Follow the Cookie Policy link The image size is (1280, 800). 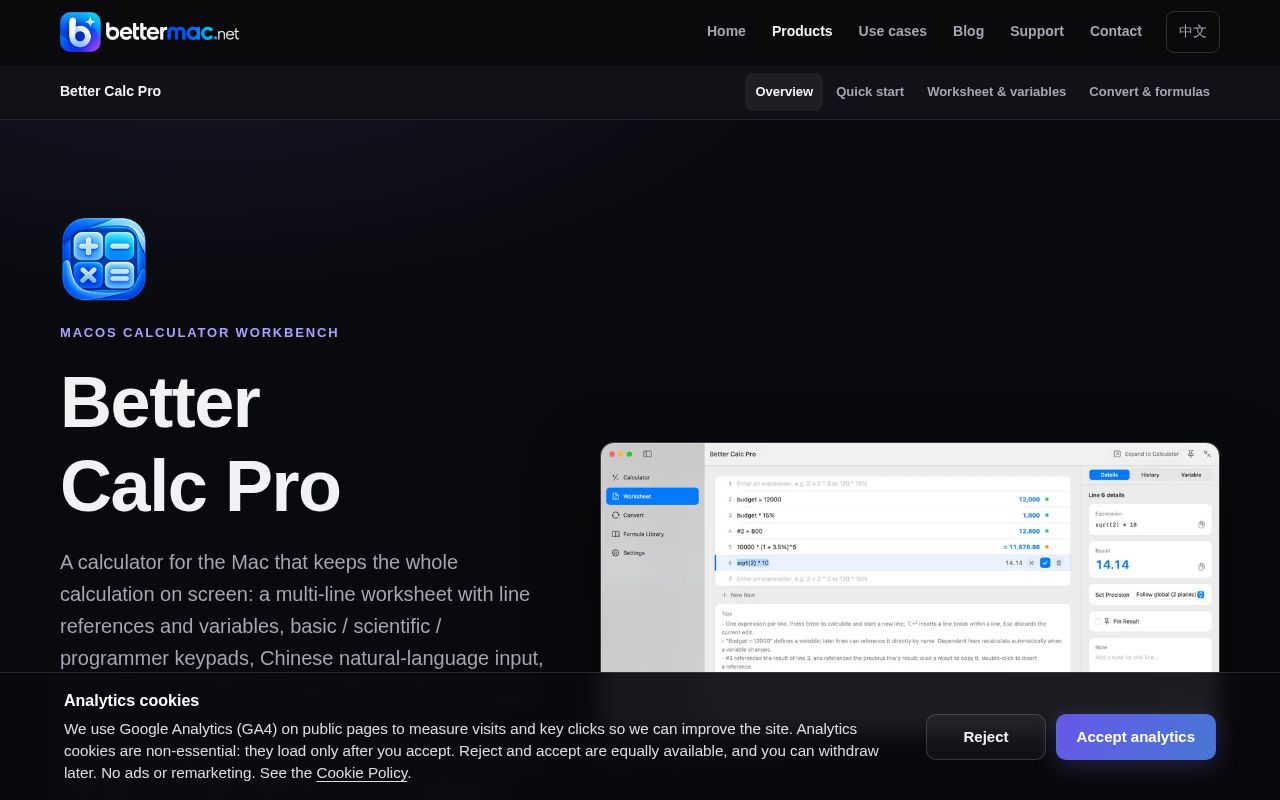click(362, 773)
